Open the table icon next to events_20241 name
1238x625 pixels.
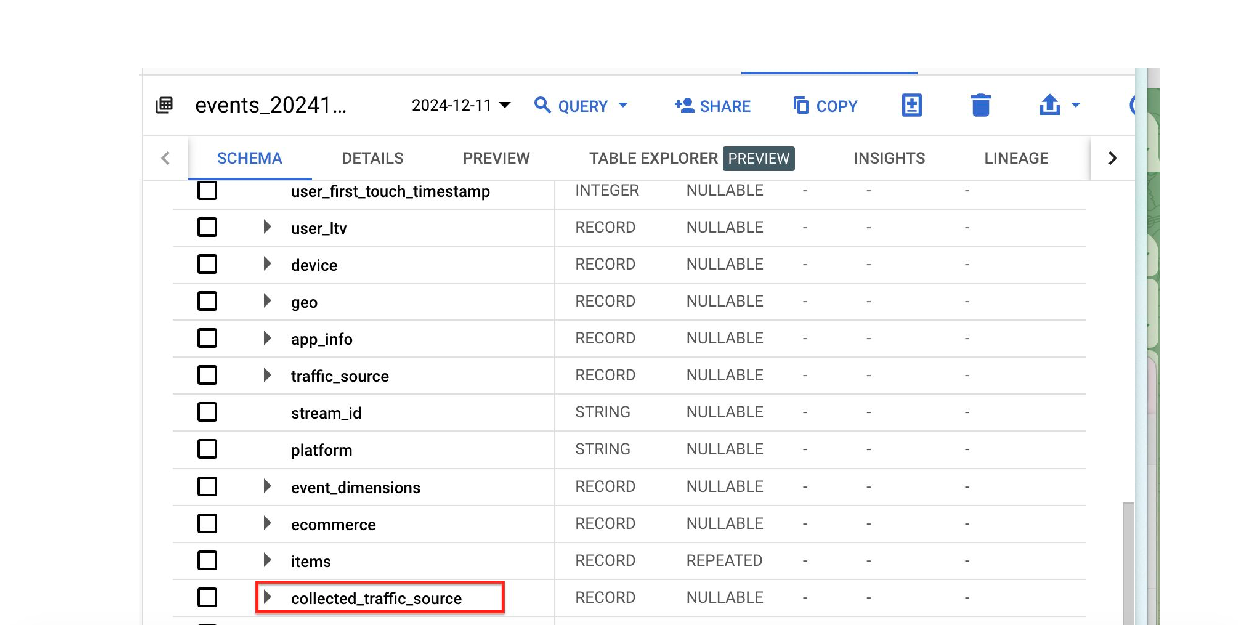(x=164, y=105)
